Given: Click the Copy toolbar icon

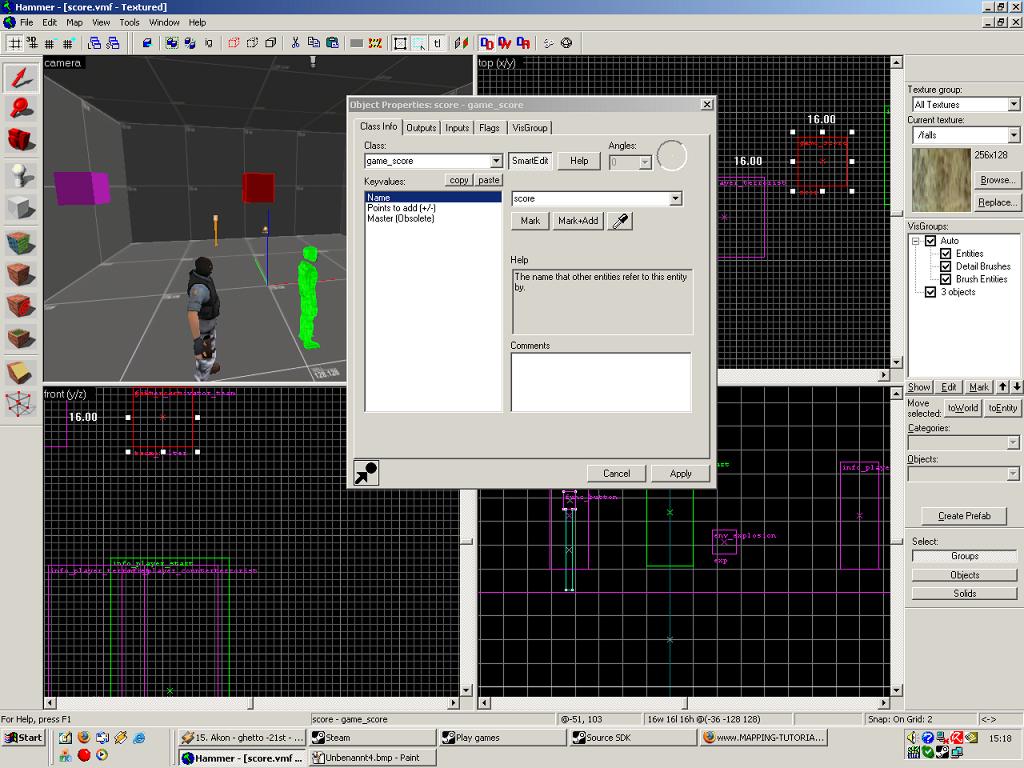Looking at the screenshot, I should 313,43.
